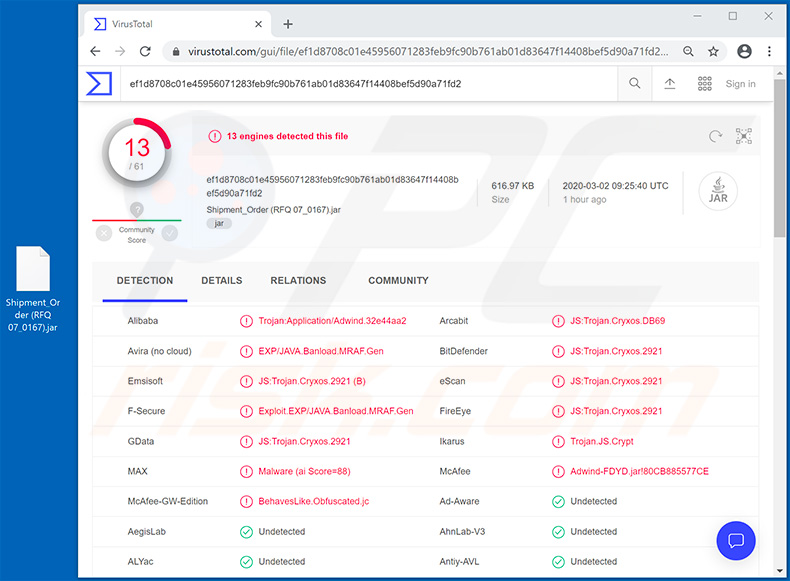Click the AegisLab undetected check icon
The height and width of the screenshot is (581, 790).
tap(246, 532)
